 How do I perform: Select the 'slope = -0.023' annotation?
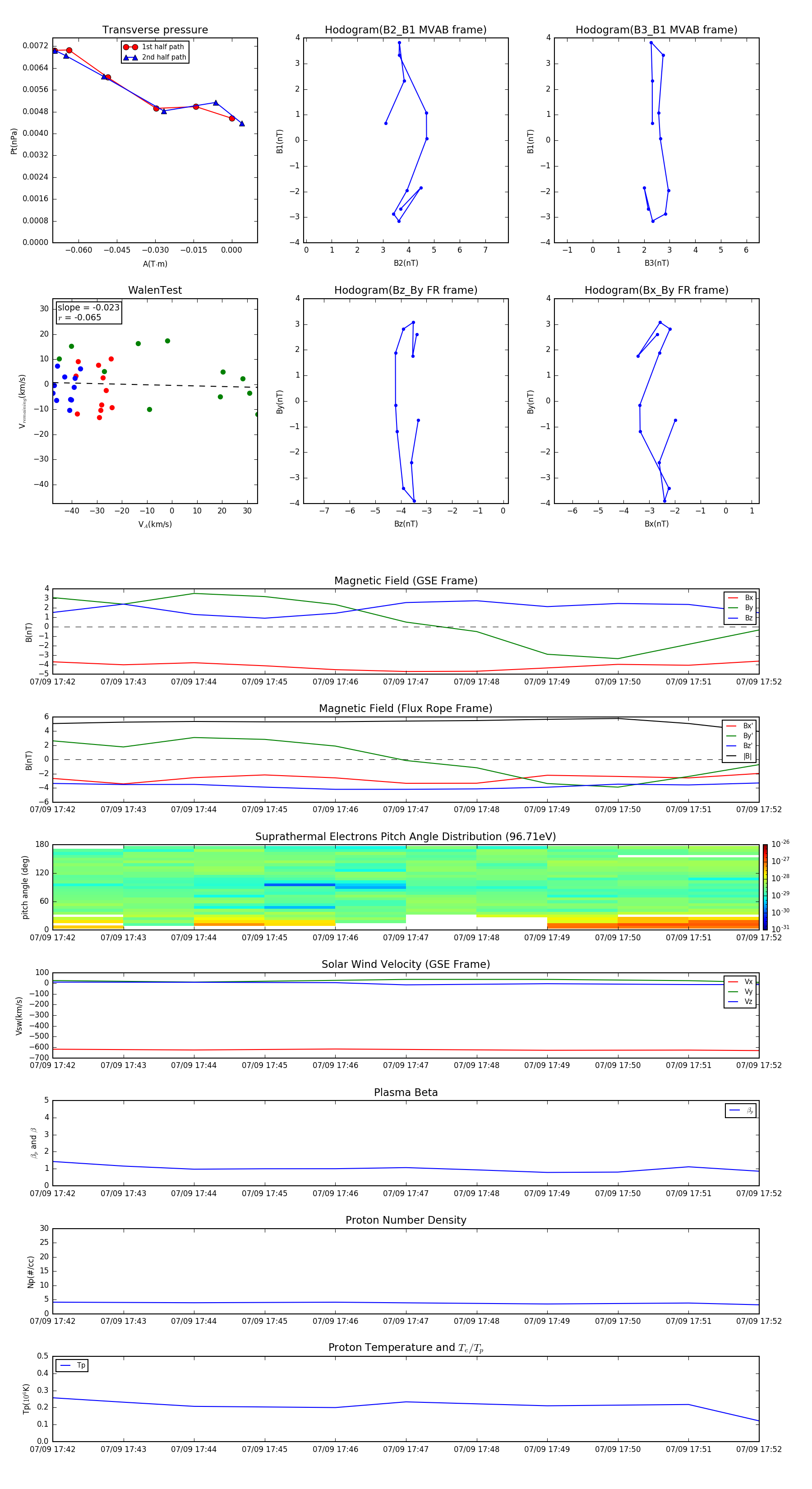[88, 308]
